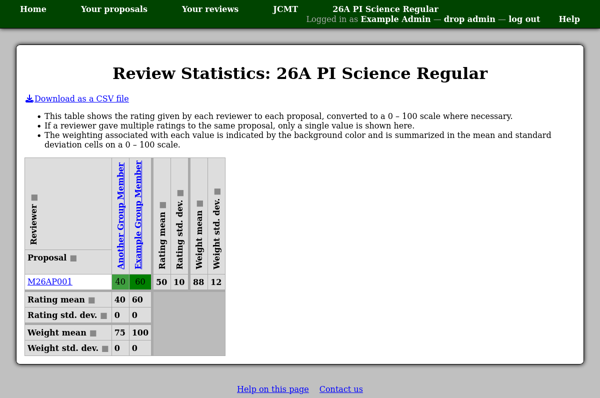Click weight mean value 100

point(140,333)
